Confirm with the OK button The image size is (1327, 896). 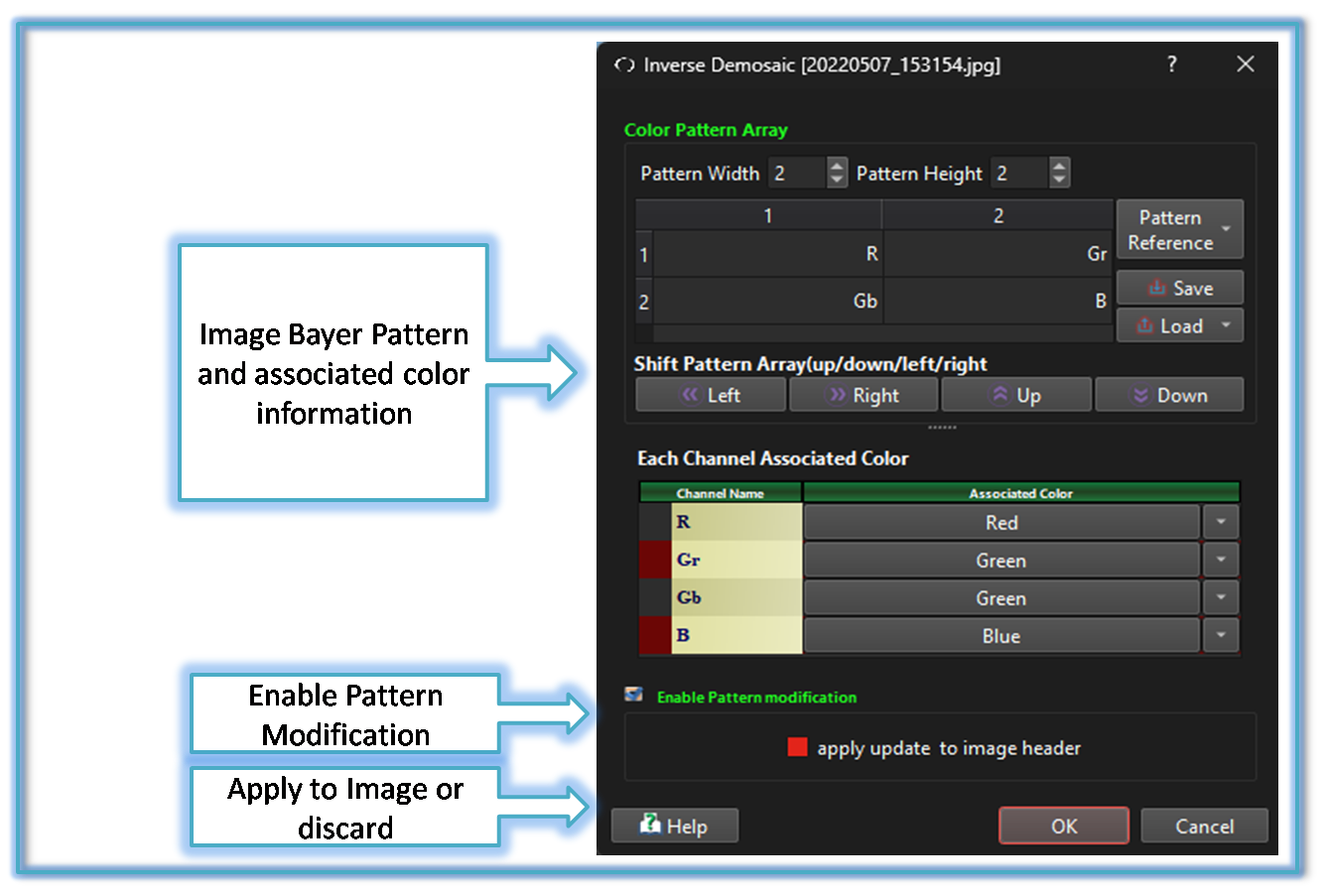1064,826
